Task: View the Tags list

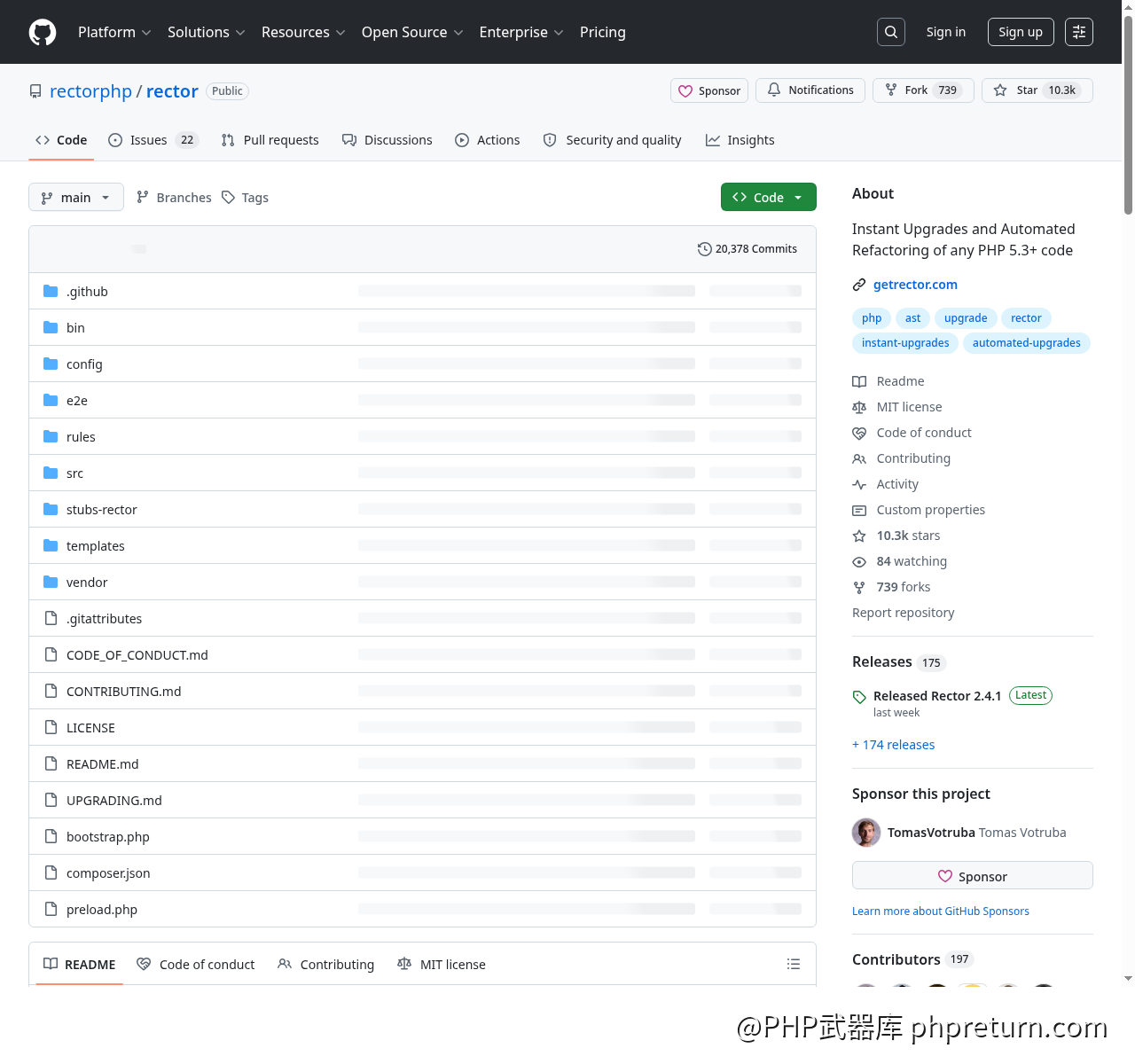Action: click(x=245, y=197)
